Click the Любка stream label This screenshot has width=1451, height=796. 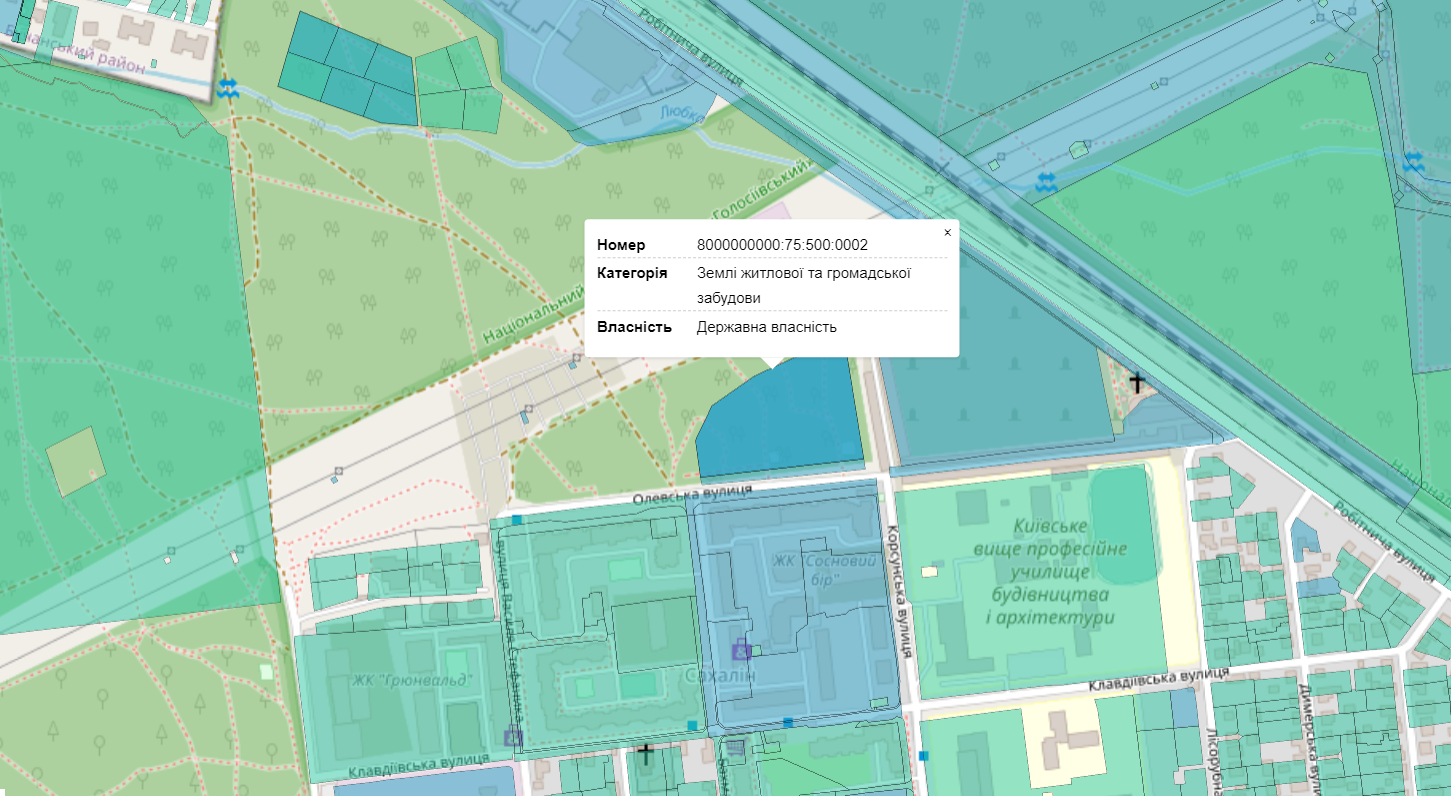tap(683, 116)
